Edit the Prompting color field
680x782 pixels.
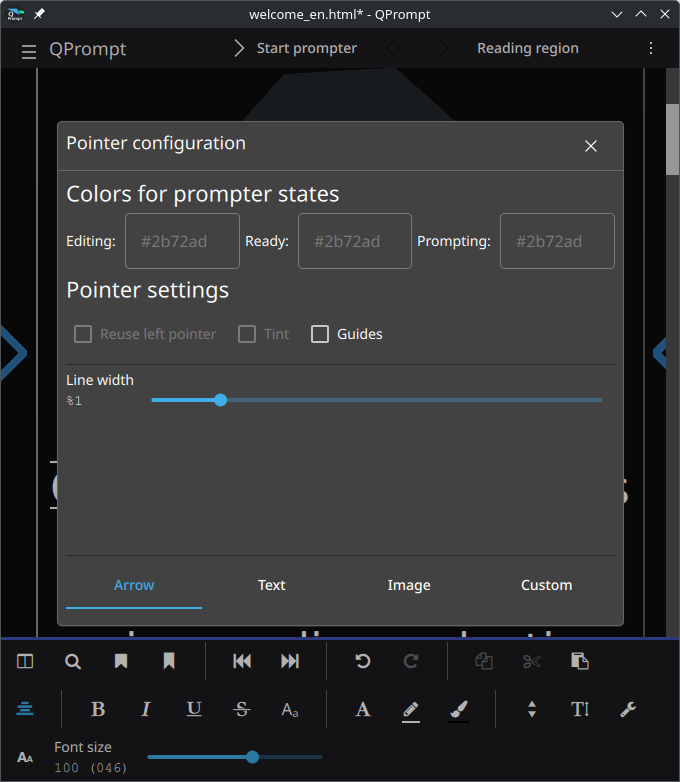tap(557, 241)
